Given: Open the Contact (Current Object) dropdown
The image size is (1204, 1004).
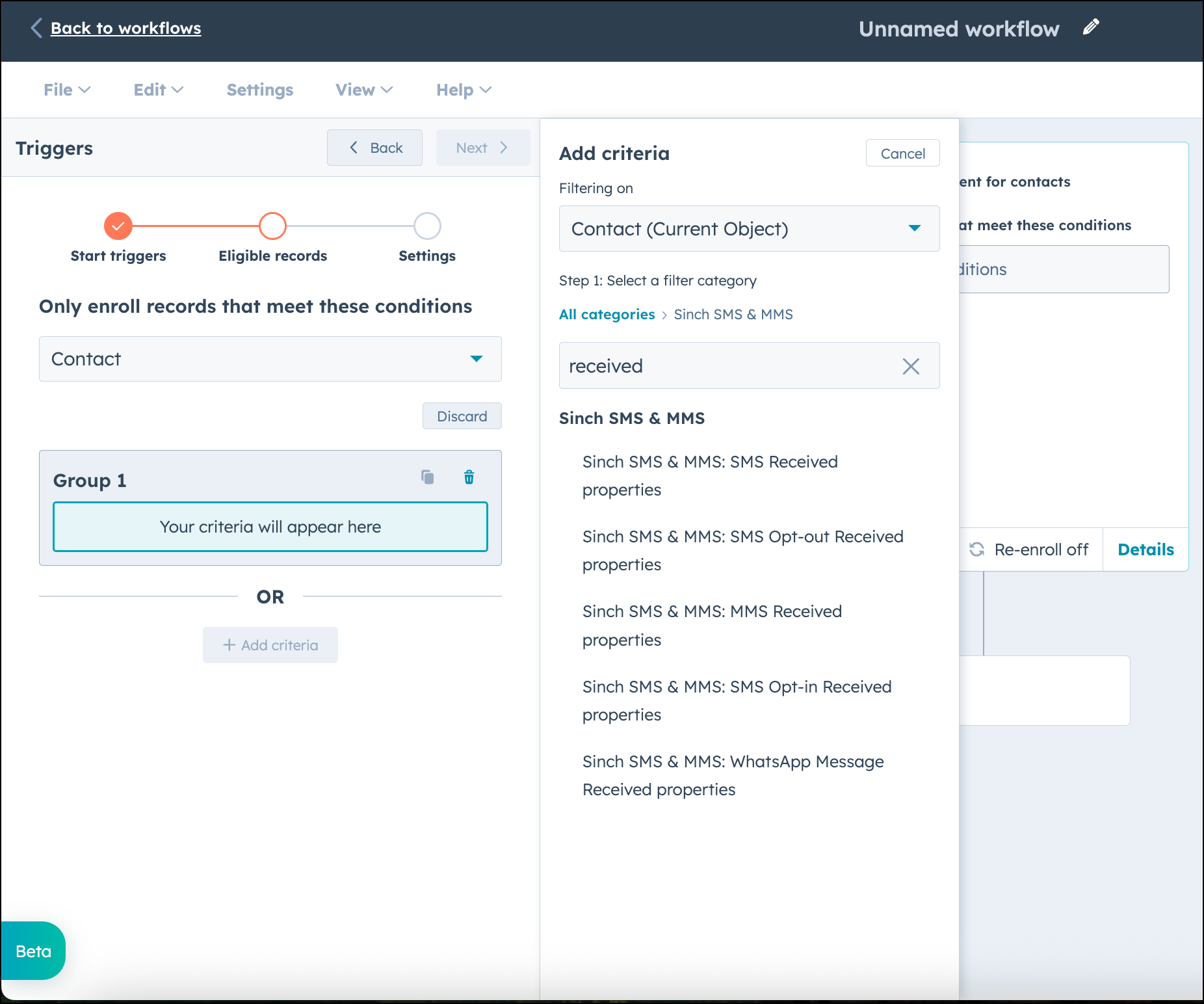Looking at the screenshot, I should tap(748, 229).
